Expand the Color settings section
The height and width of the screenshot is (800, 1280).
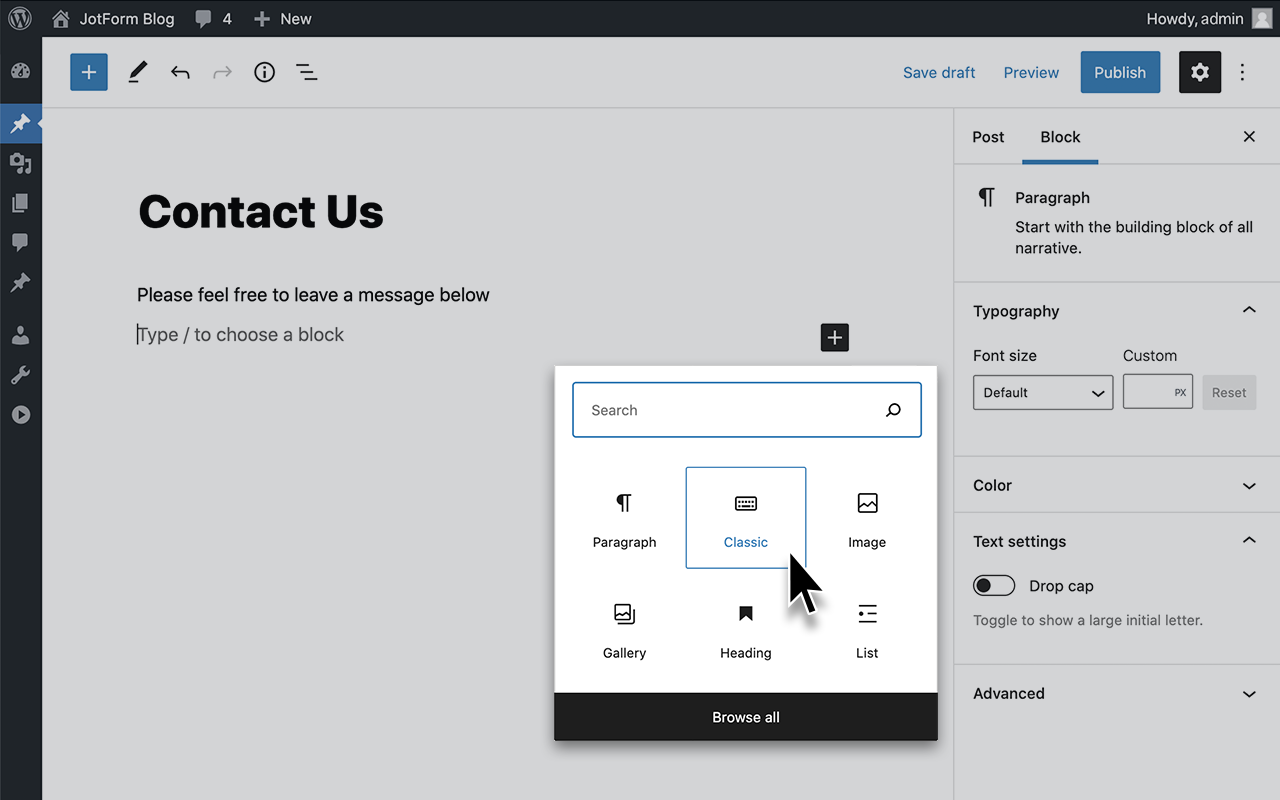[x=1115, y=485]
